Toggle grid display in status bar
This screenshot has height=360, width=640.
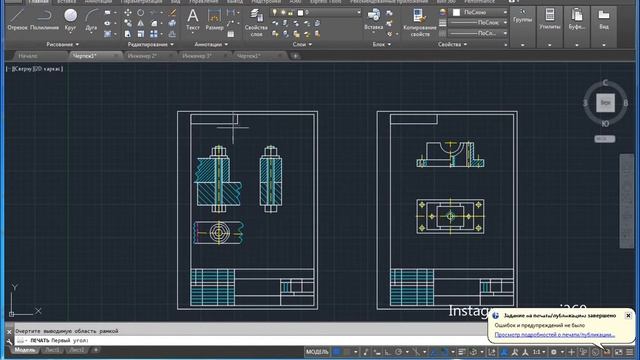click(x=337, y=352)
